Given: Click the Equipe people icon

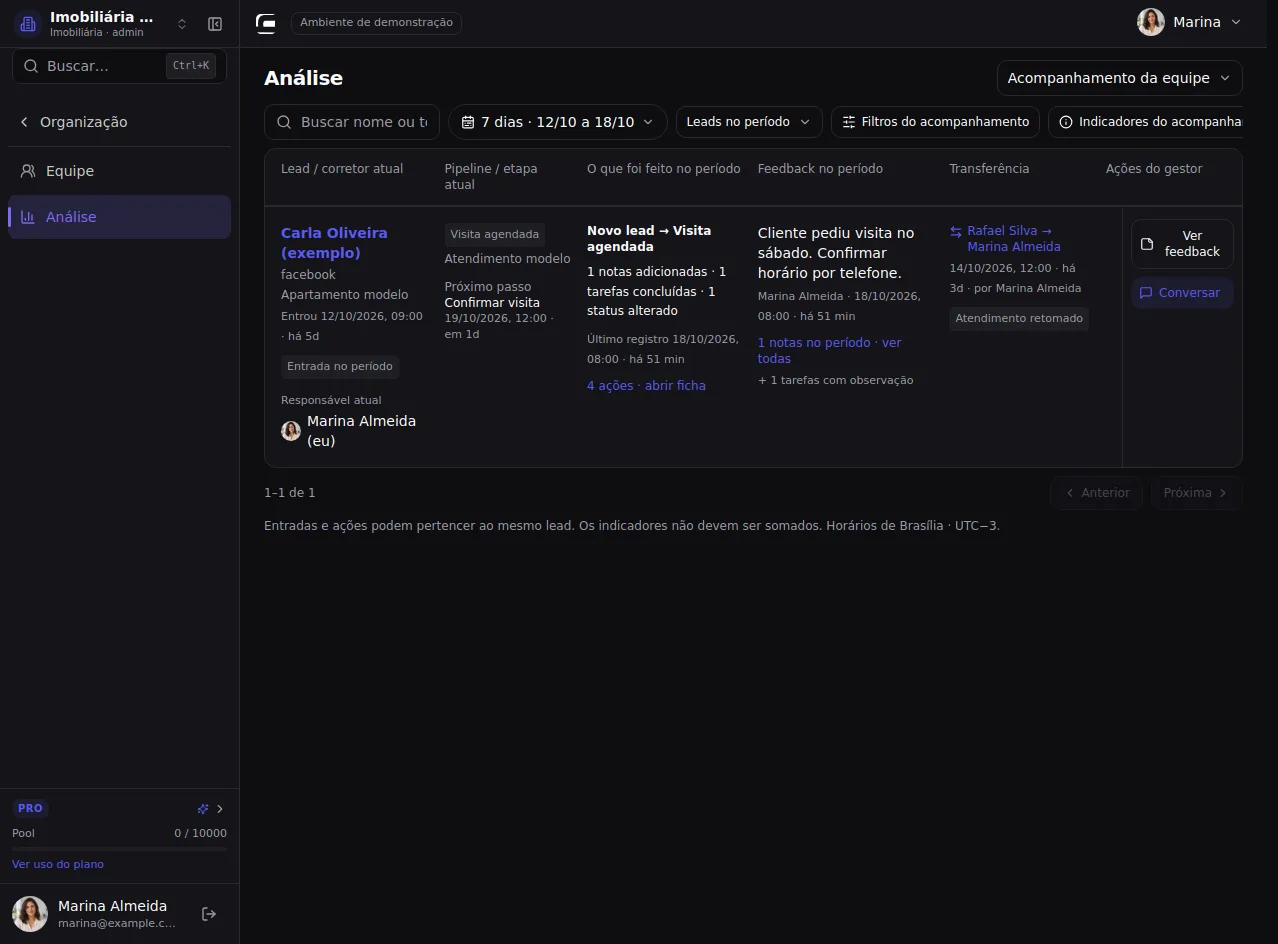Looking at the screenshot, I should (x=29, y=171).
